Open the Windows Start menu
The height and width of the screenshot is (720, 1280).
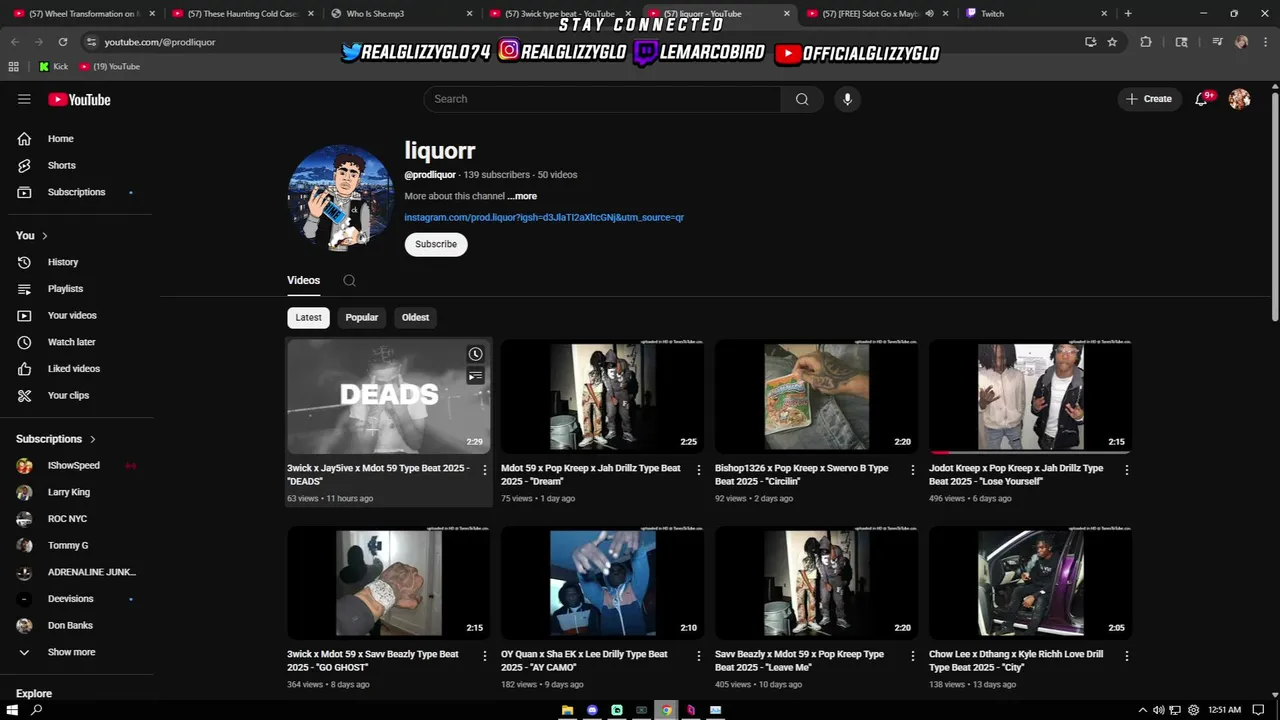pos(12,710)
